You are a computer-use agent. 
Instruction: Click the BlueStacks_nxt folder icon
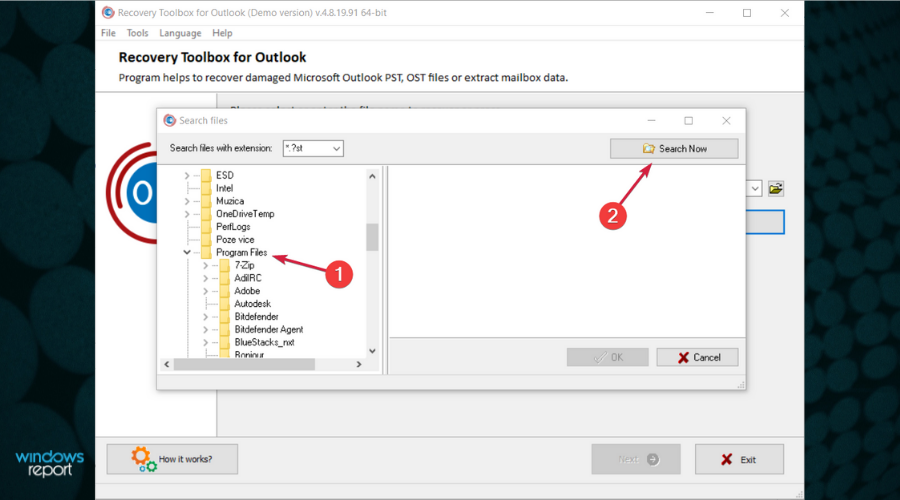(225, 342)
